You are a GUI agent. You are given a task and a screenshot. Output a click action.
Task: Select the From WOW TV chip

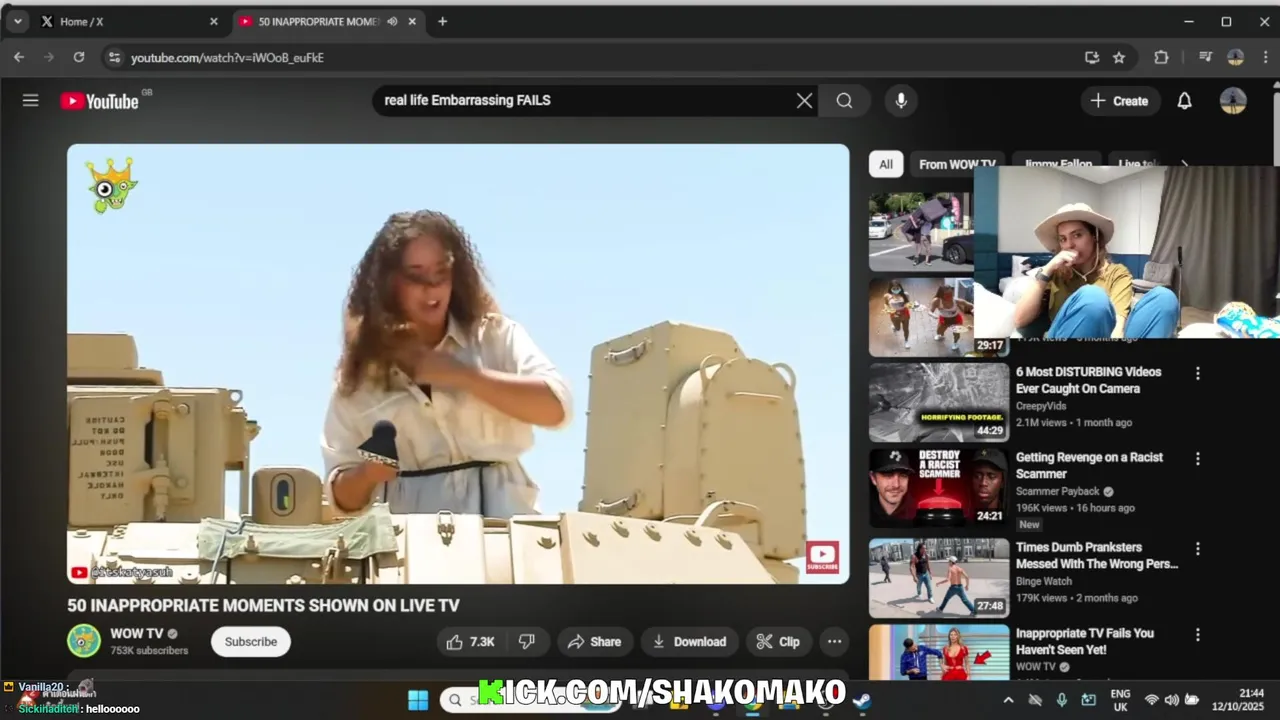pyautogui.click(x=957, y=164)
